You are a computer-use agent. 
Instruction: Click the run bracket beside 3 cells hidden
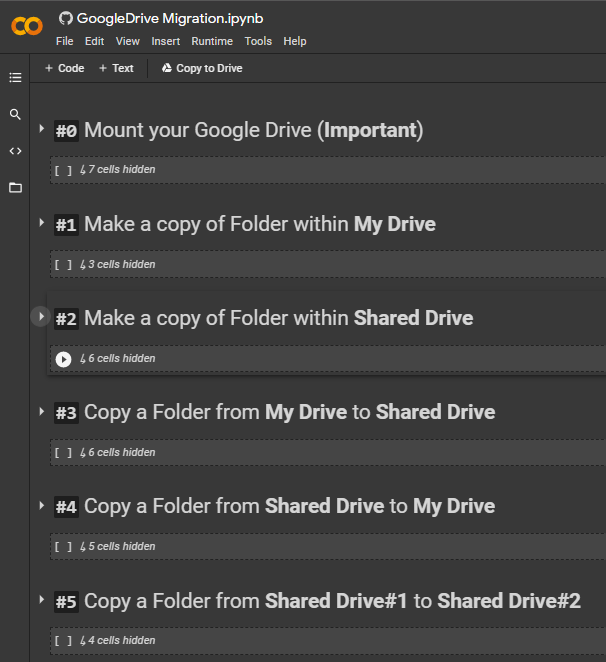point(63,265)
